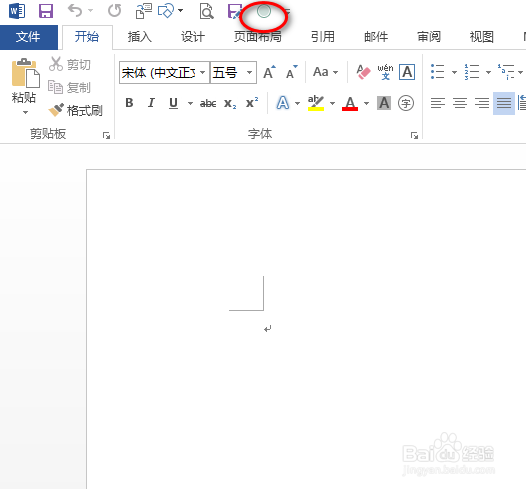
Task: Expand the 粘贴 paste options arrow
Action: (25, 113)
